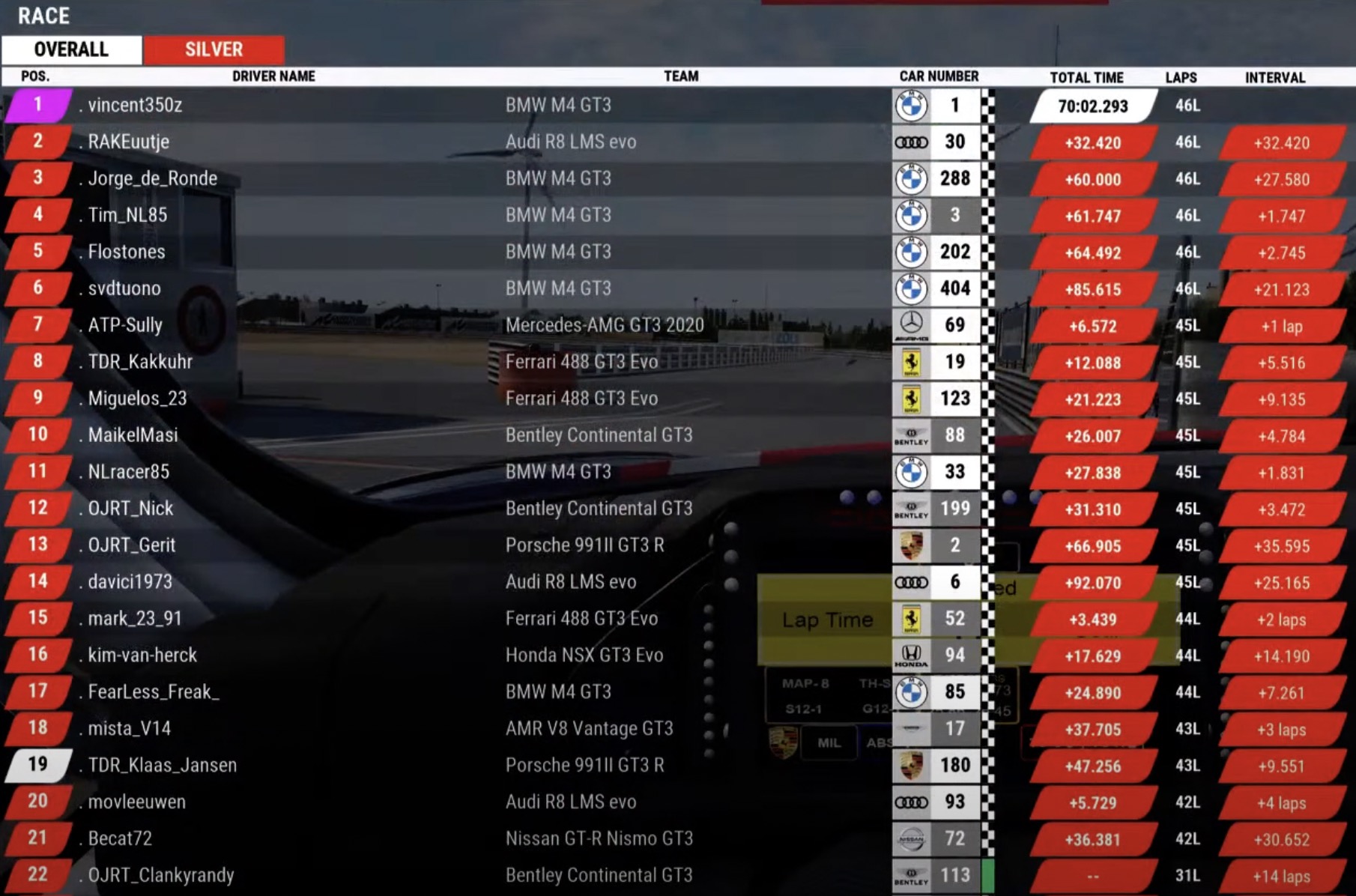Select driver kim-van-herck

[142, 656]
